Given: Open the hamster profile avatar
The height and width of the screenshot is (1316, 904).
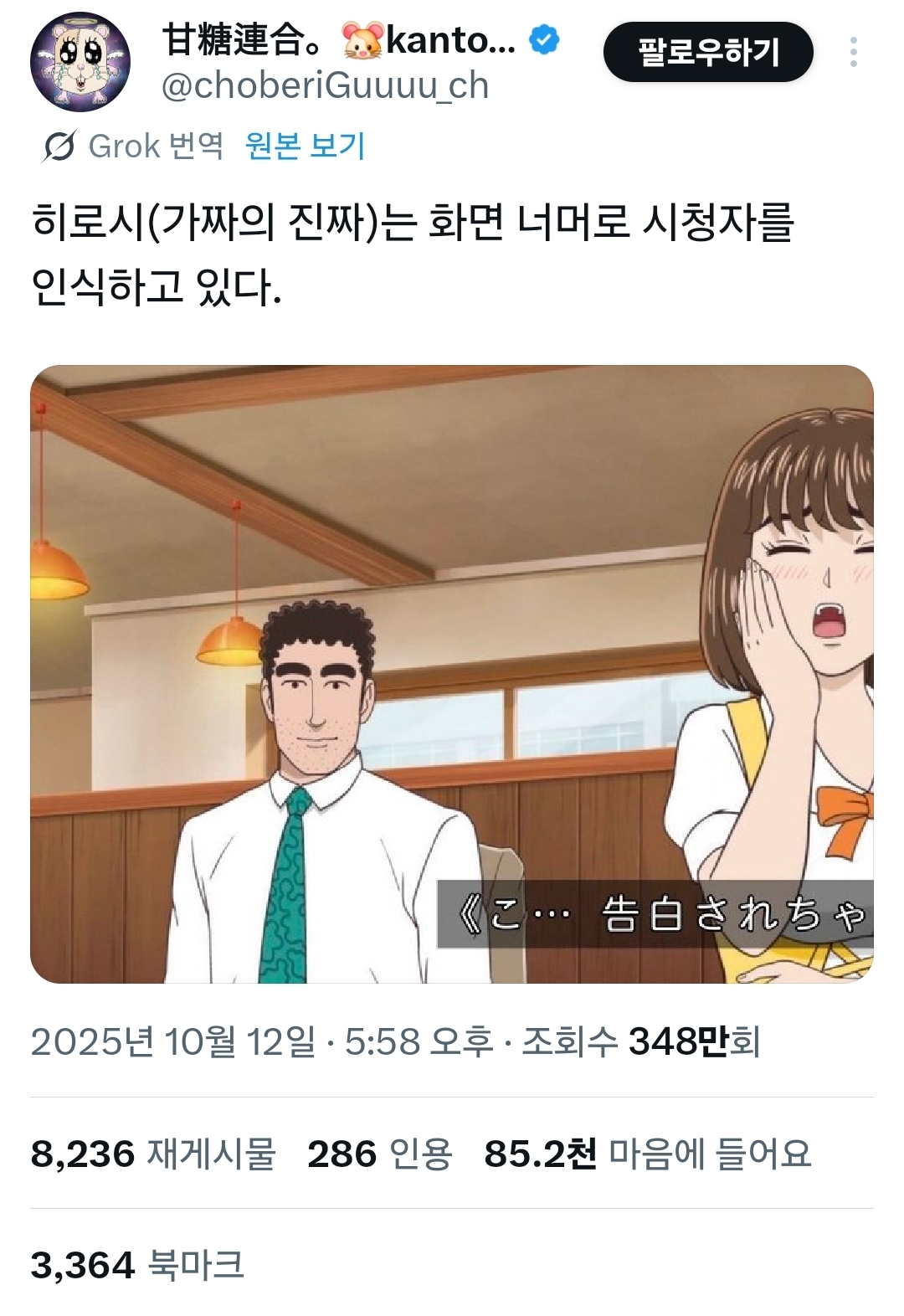Looking at the screenshot, I should [x=80, y=62].
